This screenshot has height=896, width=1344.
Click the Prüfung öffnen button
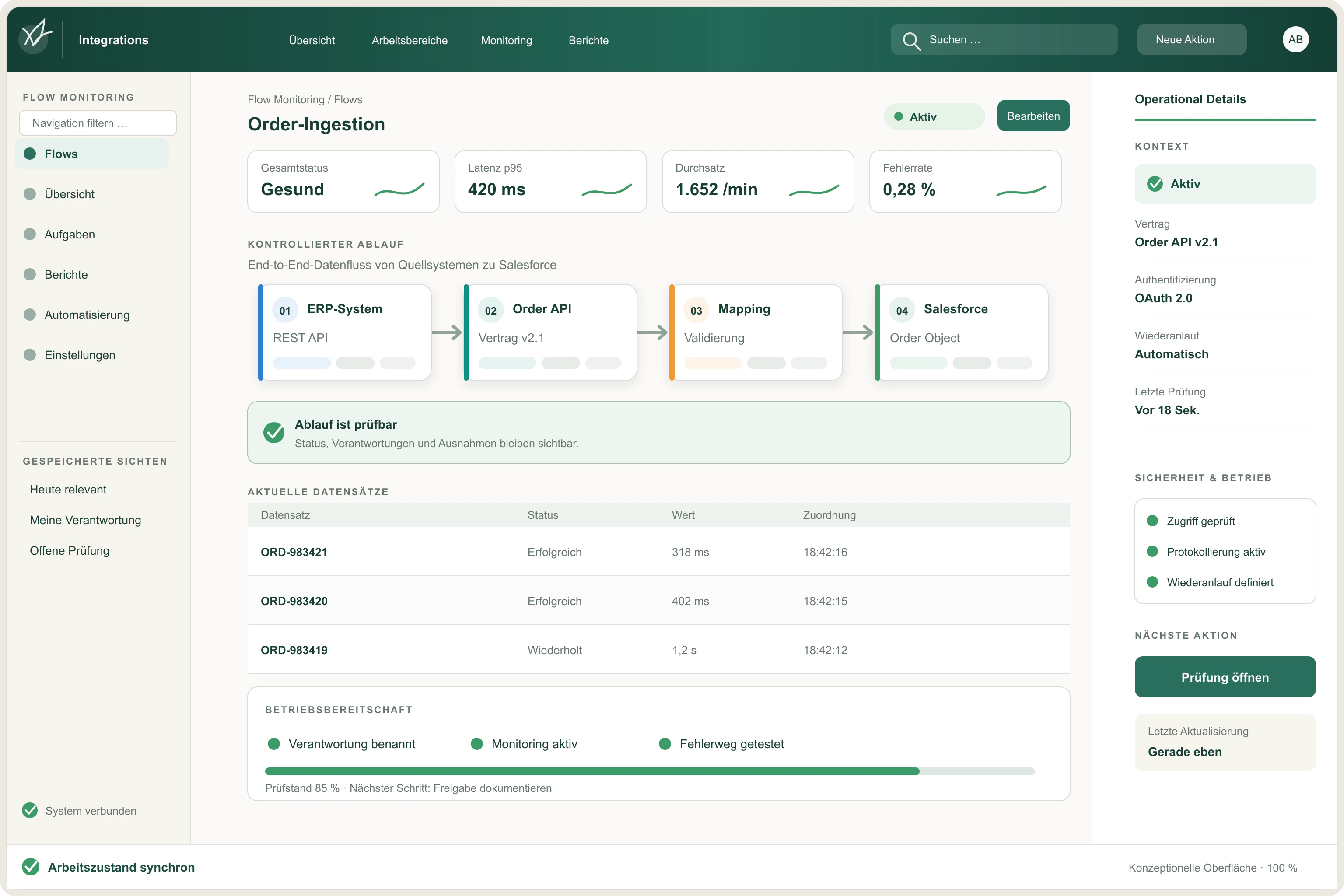(x=1225, y=676)
